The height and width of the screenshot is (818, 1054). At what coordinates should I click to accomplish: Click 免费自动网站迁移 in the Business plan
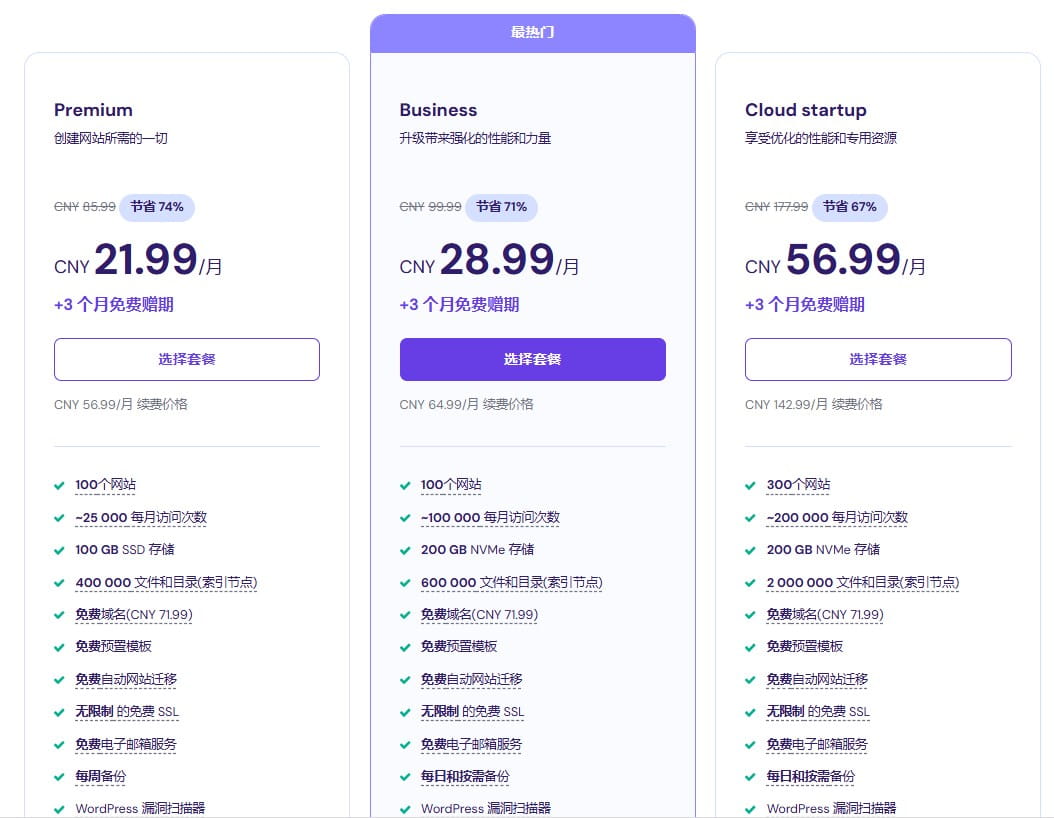(471, 679)
